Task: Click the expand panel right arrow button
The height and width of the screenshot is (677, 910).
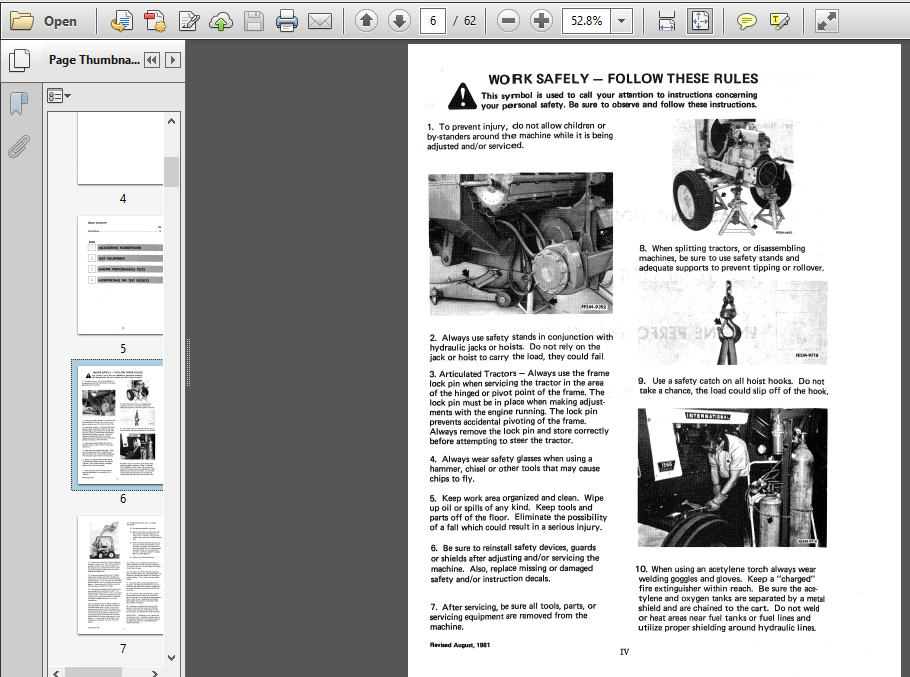Action: tap(173, 60)
